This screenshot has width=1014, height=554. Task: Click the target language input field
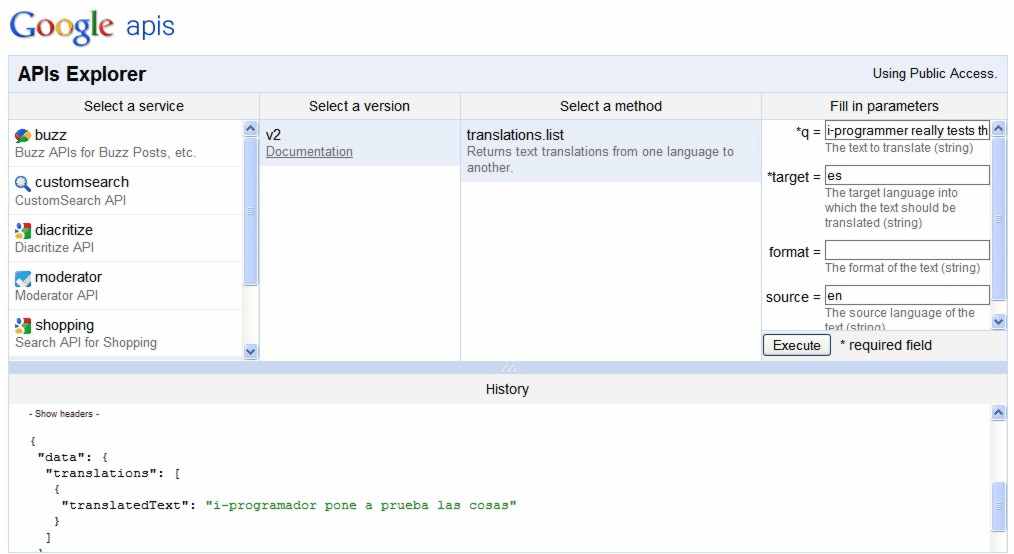(x=907, y=176)
